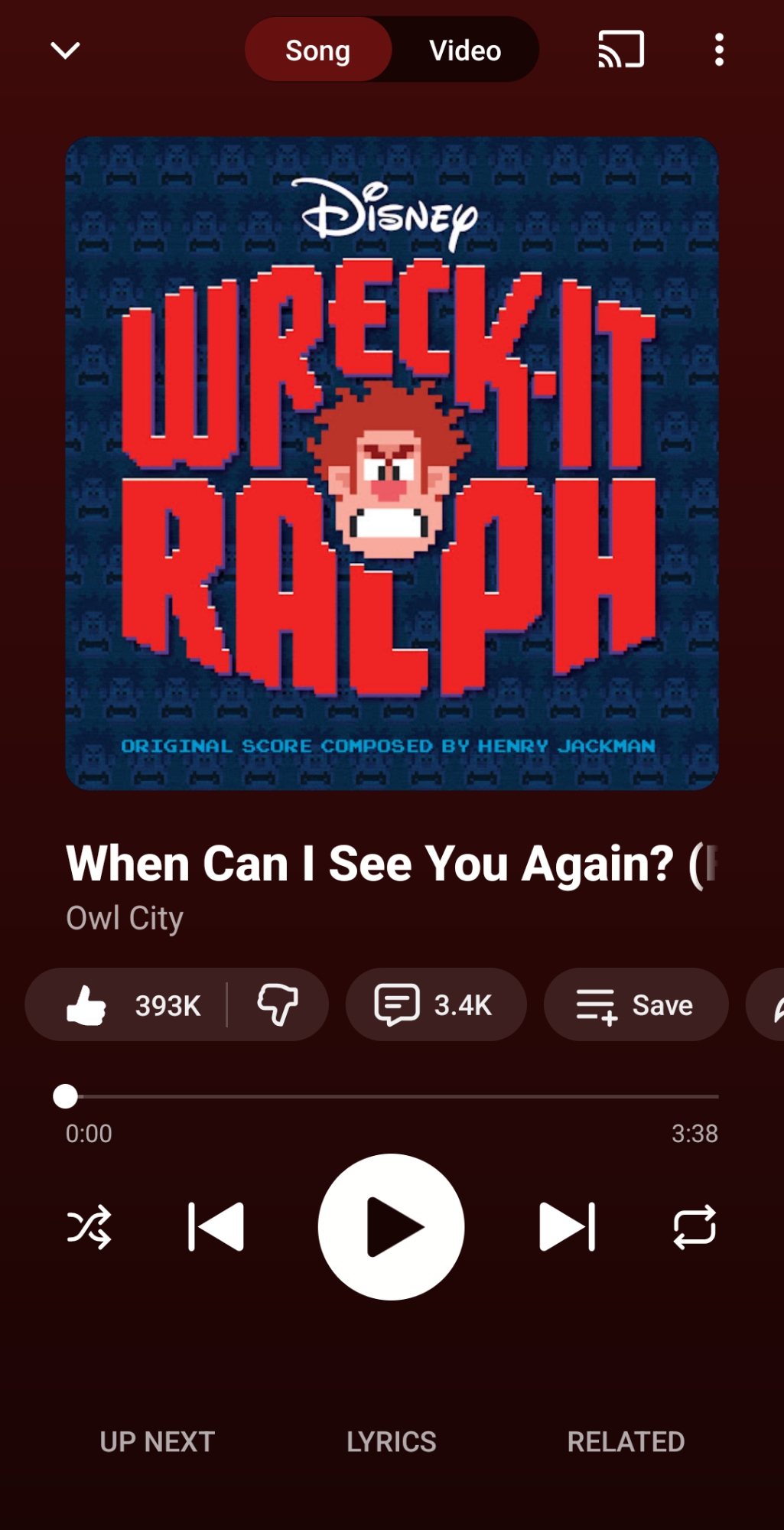Collapse the player with the down chevron
Screen dimensions: 784x1530
coord(65,50)
